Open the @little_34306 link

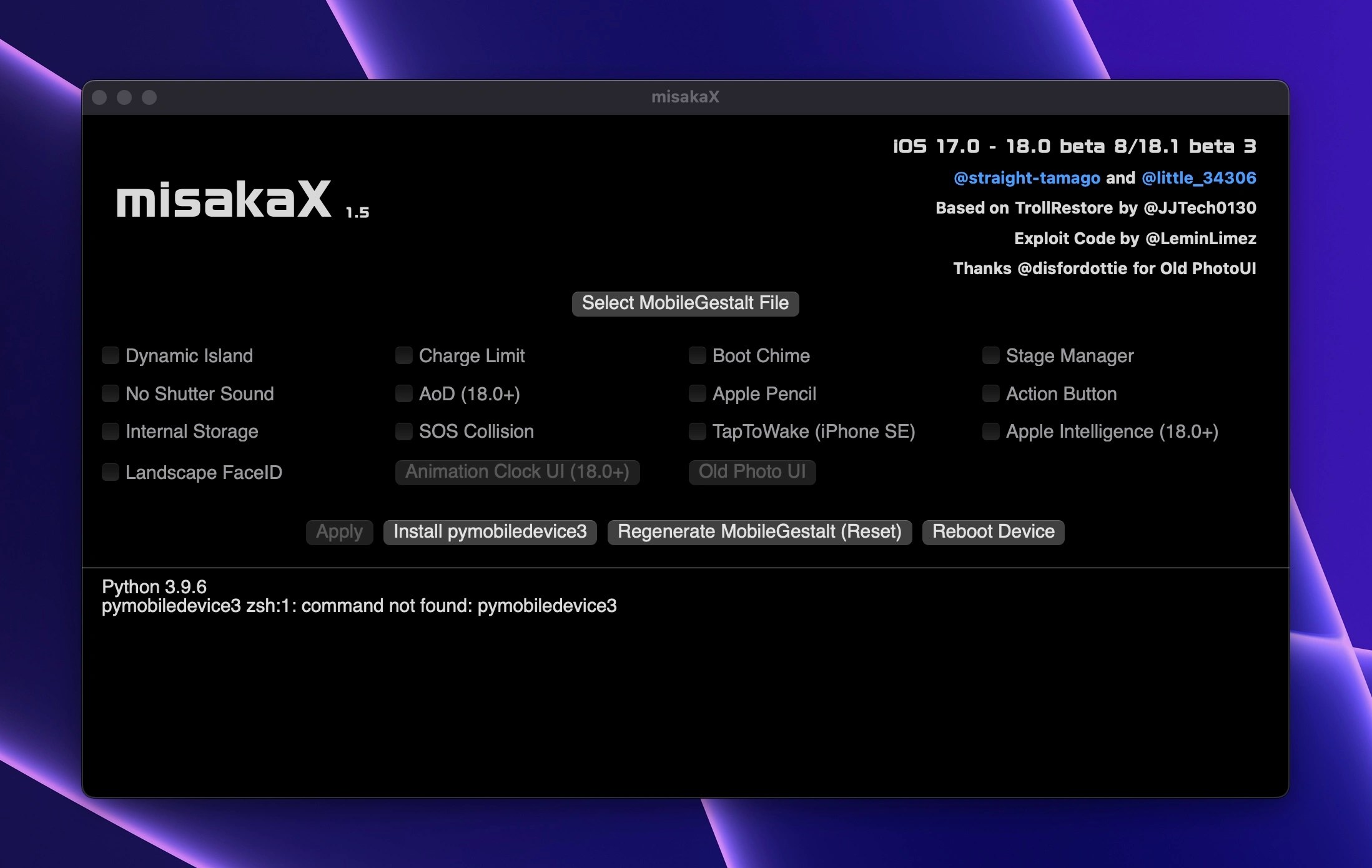(x=1198, y=178)
